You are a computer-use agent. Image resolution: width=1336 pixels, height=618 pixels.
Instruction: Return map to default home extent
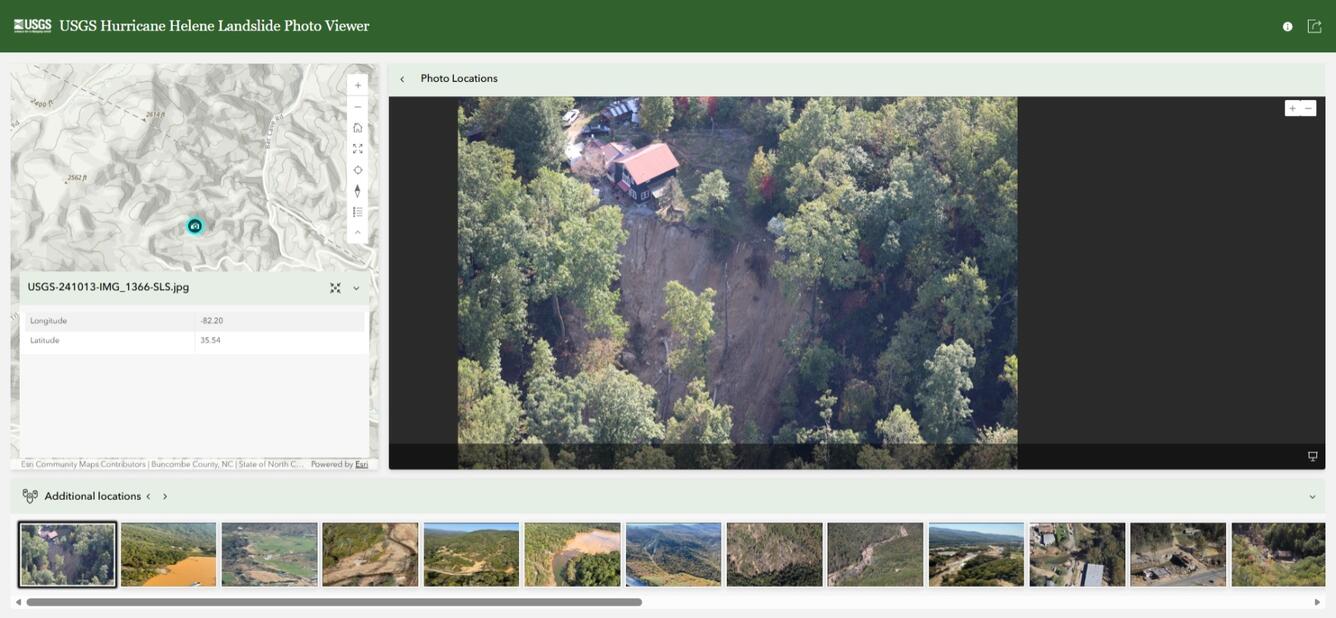(357, 128)
